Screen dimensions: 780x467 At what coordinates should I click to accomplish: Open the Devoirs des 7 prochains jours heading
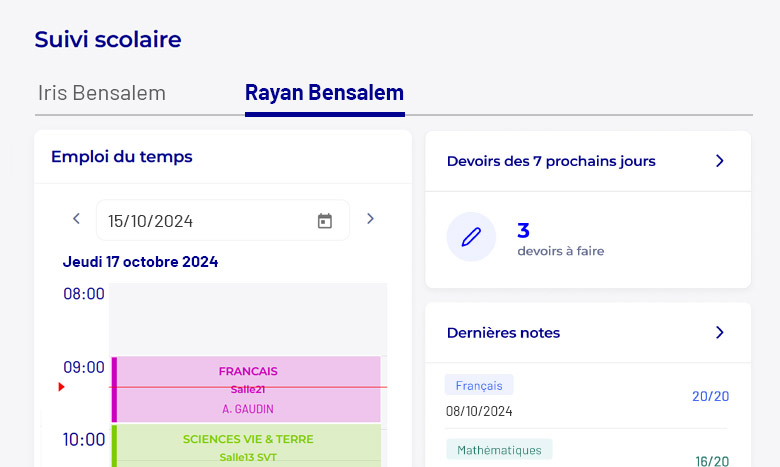[x=551, y=161]
